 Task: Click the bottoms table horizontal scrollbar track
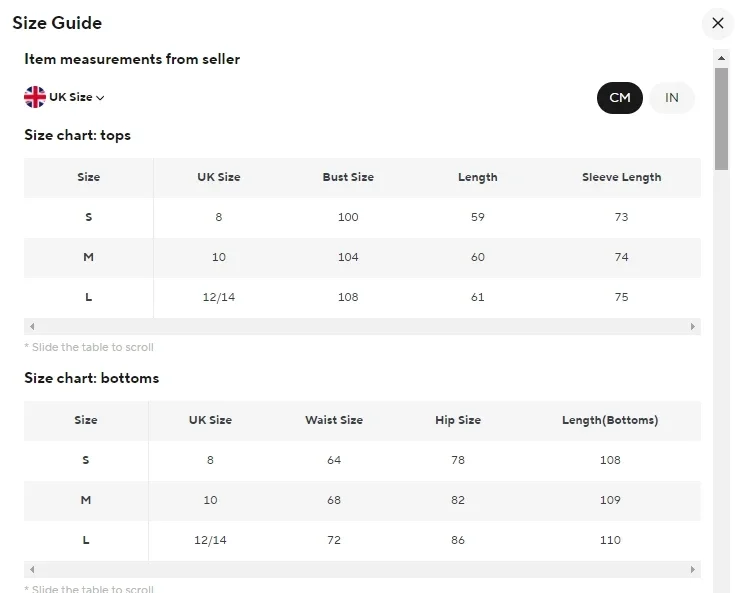pyautogui.click(x=362, y=570)
